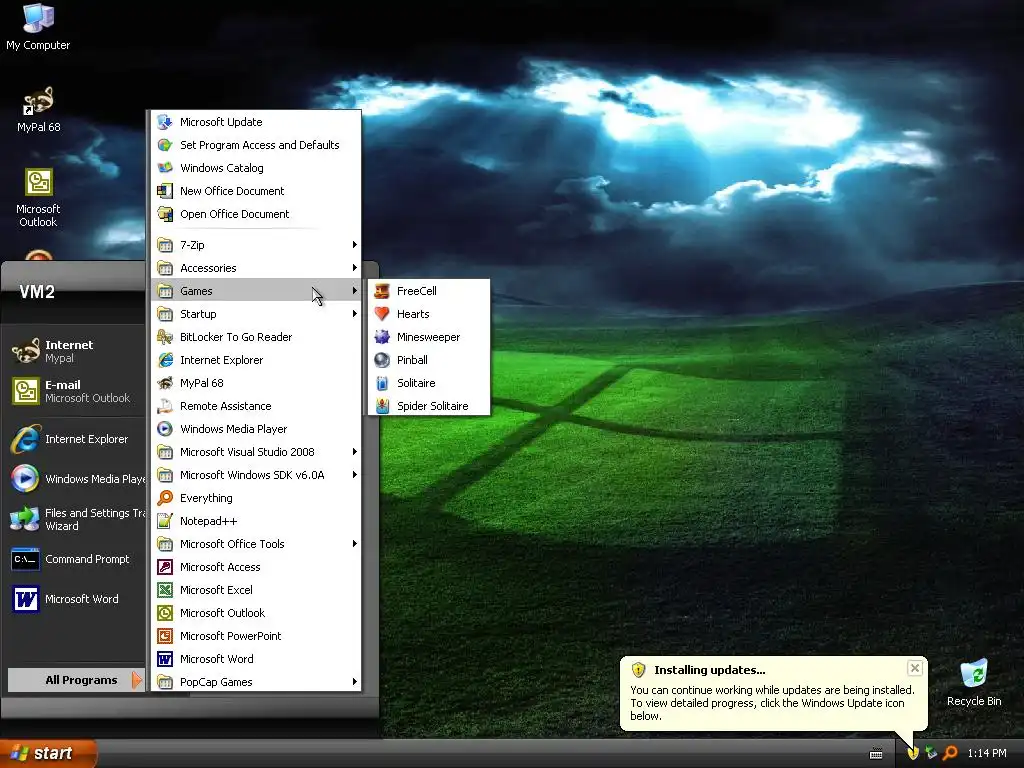Expand Microsoft Windows SDK v6.0A arrow

point(355,475)
